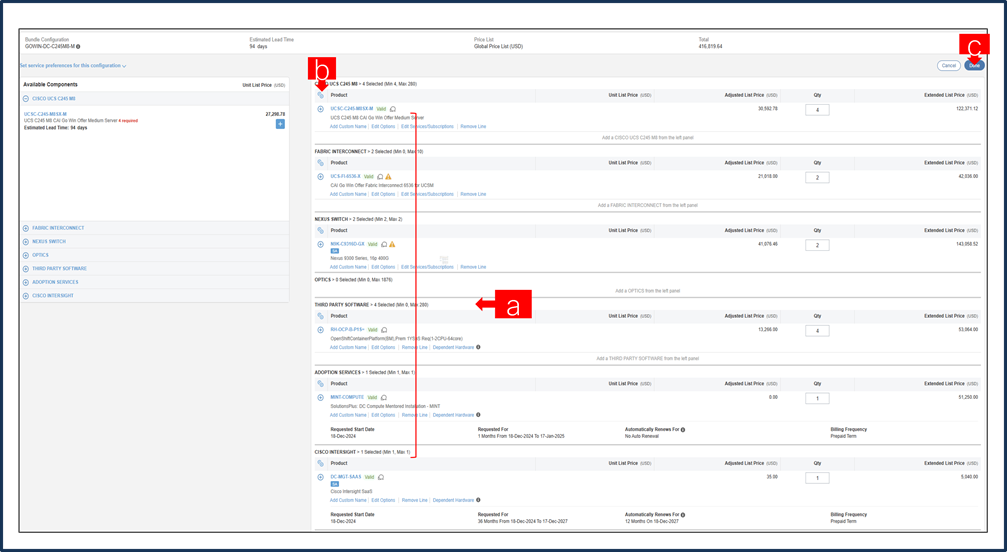
Task: Click the support icon next to N9K-C9316D-GX Valid
Action: [x=384, y=245]
